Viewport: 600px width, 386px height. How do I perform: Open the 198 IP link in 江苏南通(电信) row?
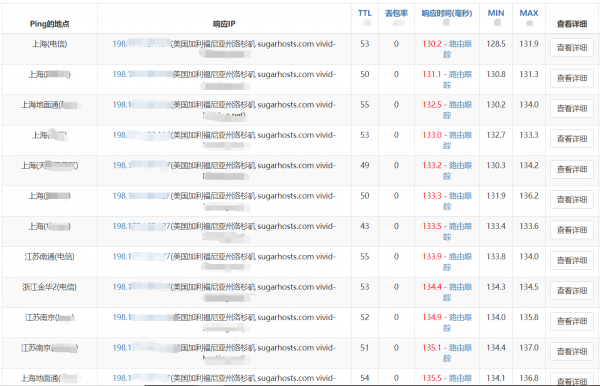click(x=141, y=256)
